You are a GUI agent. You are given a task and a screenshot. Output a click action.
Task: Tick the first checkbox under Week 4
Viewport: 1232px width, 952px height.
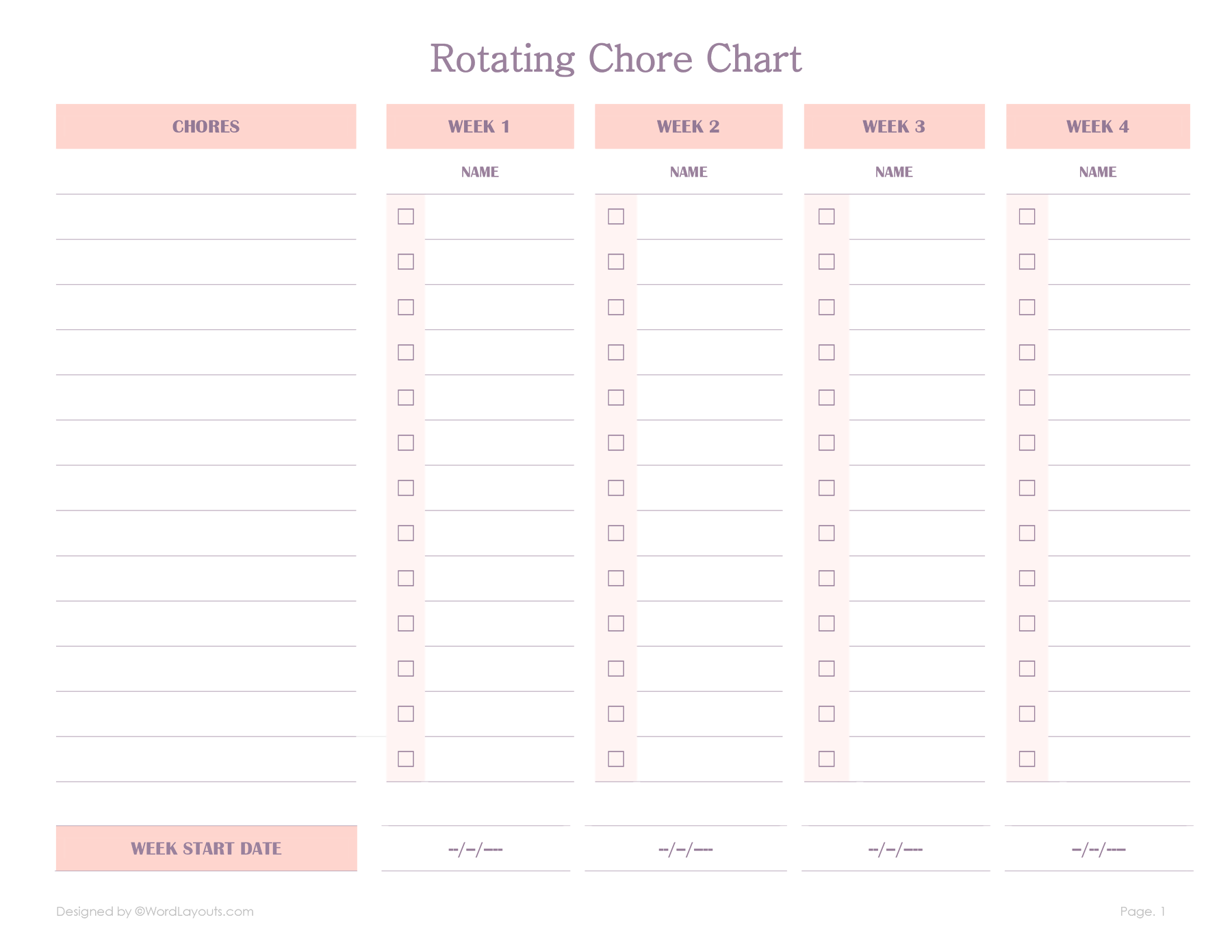pyautogui.click(x=1027, y=216)
